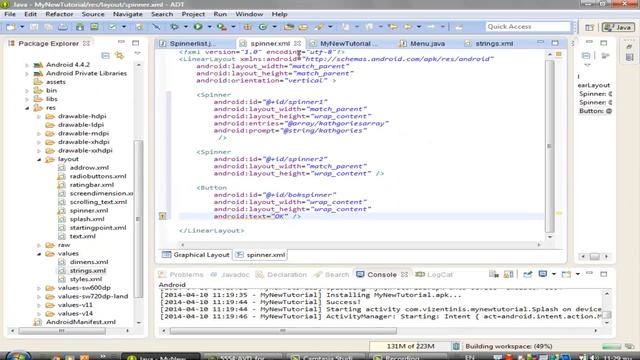
Task: Open the File menu
Action: 10,14
